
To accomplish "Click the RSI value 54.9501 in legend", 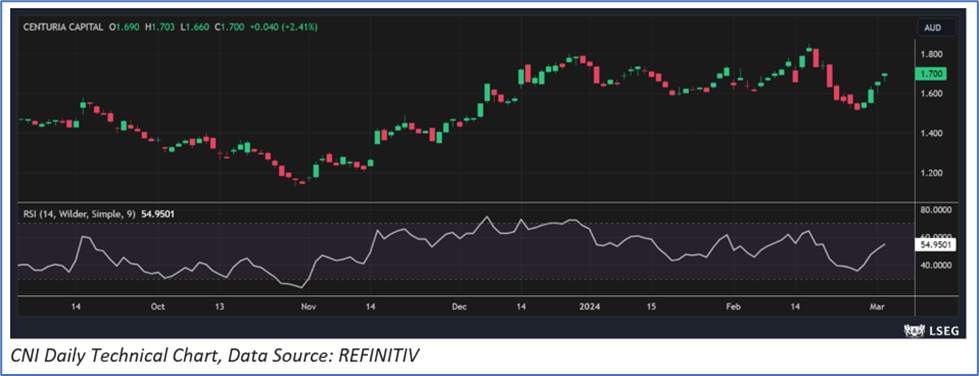I will [157, 214].
